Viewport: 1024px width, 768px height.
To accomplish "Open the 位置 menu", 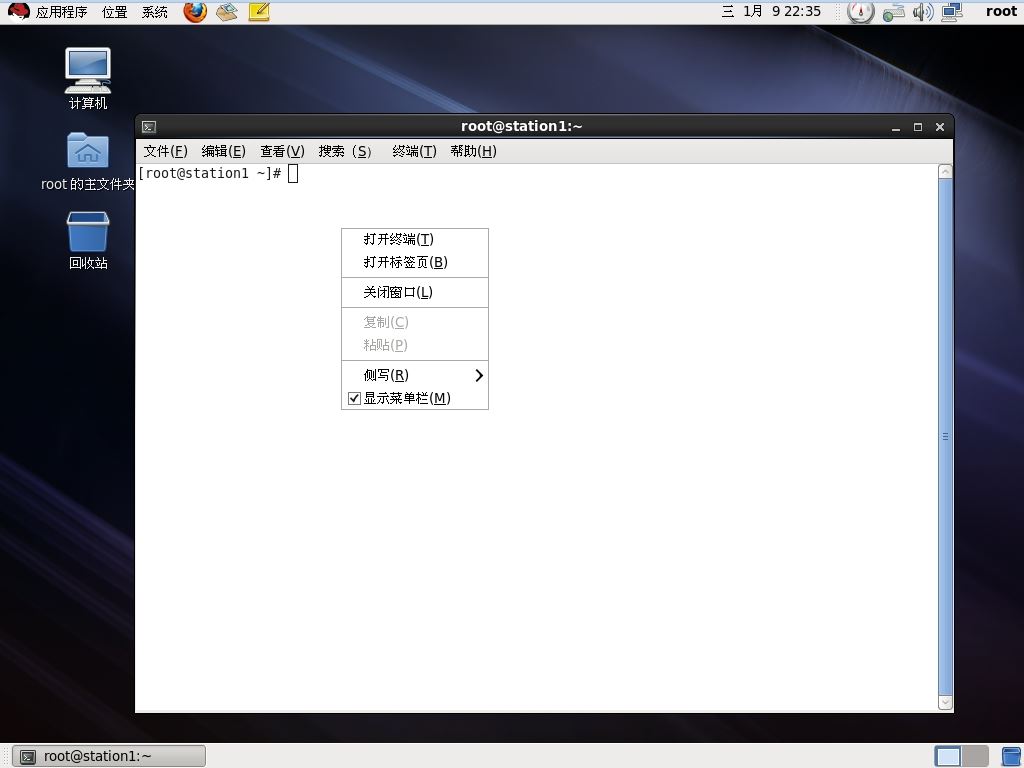I will 115,12.
